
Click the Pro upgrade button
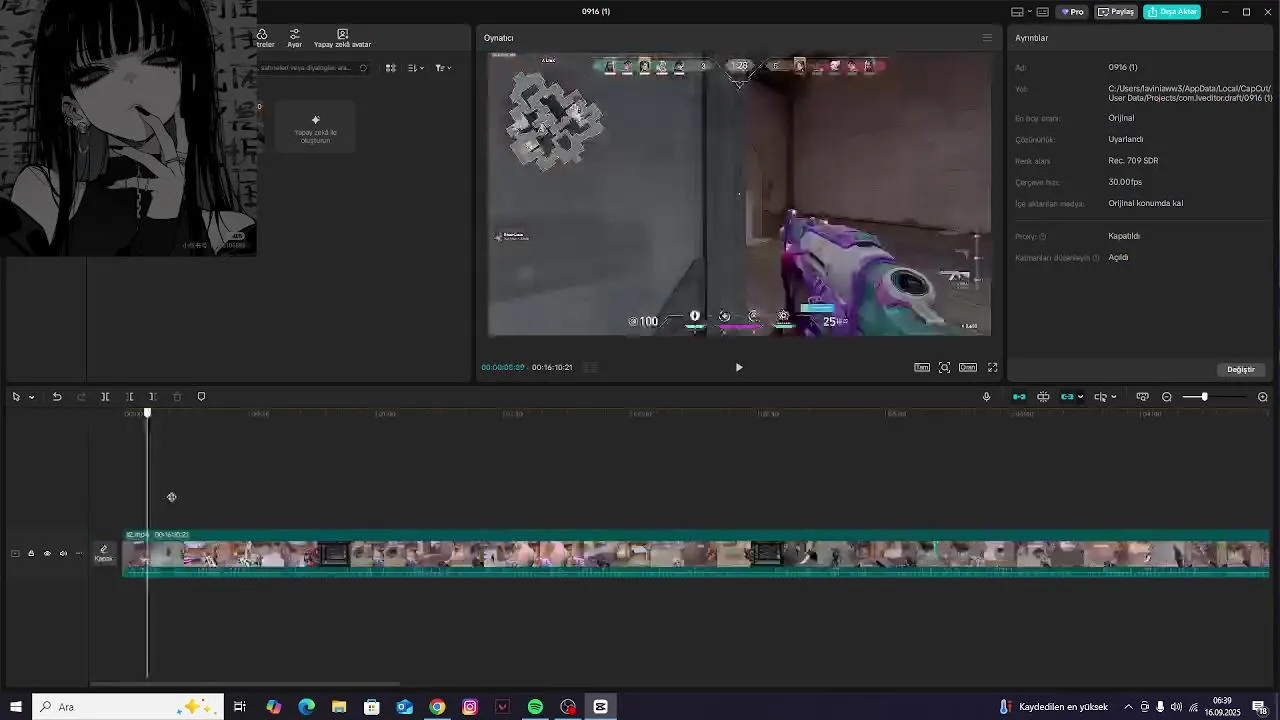tap(1073, 12)
